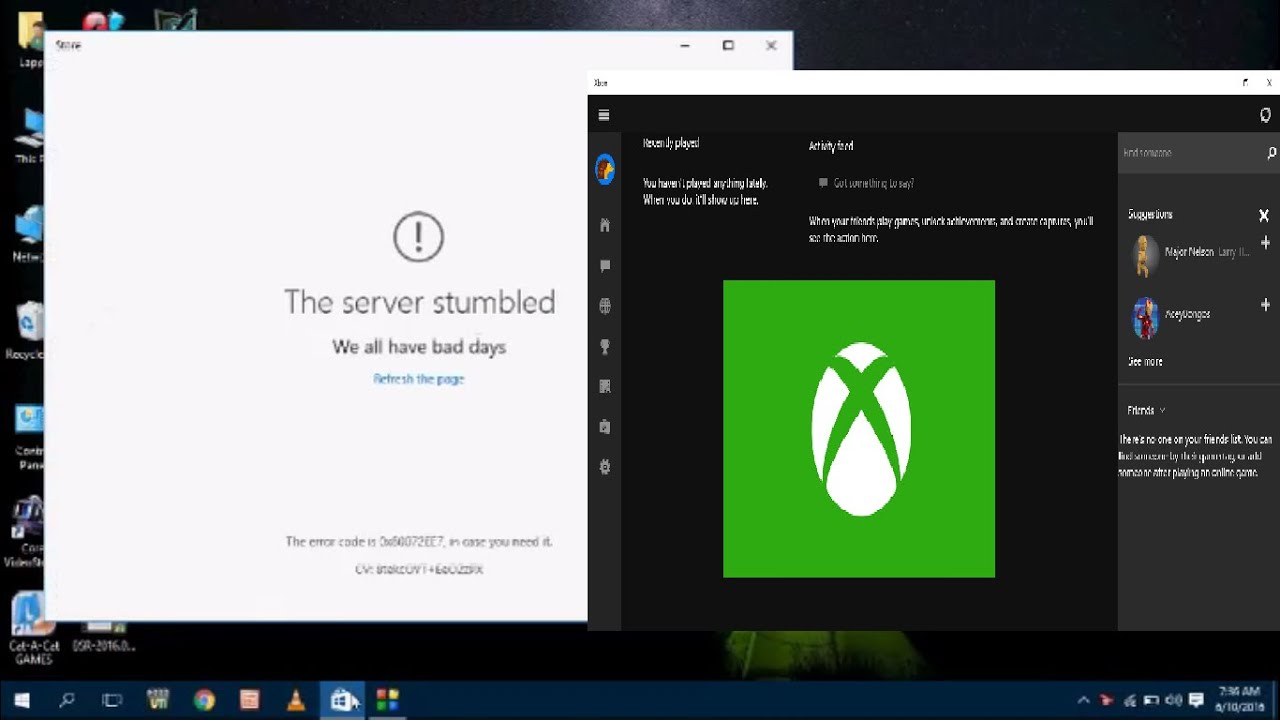
Task: Open the volume tray icon
Action: point(1172,700)
